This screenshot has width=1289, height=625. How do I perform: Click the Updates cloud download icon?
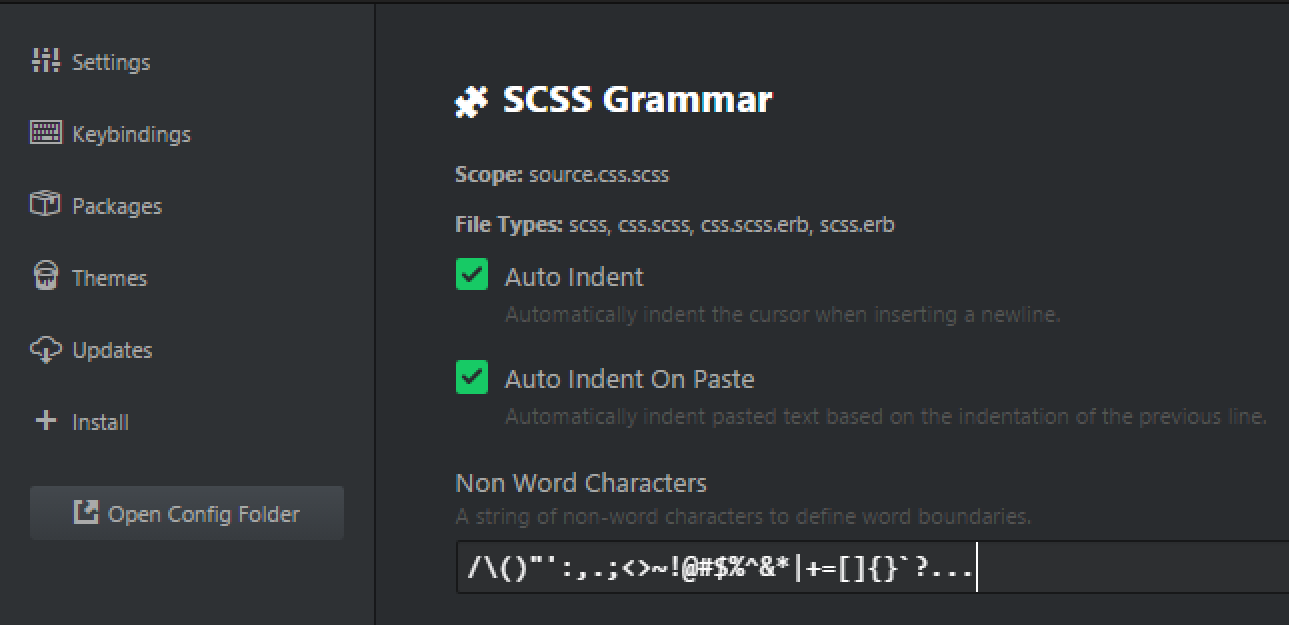46,349
